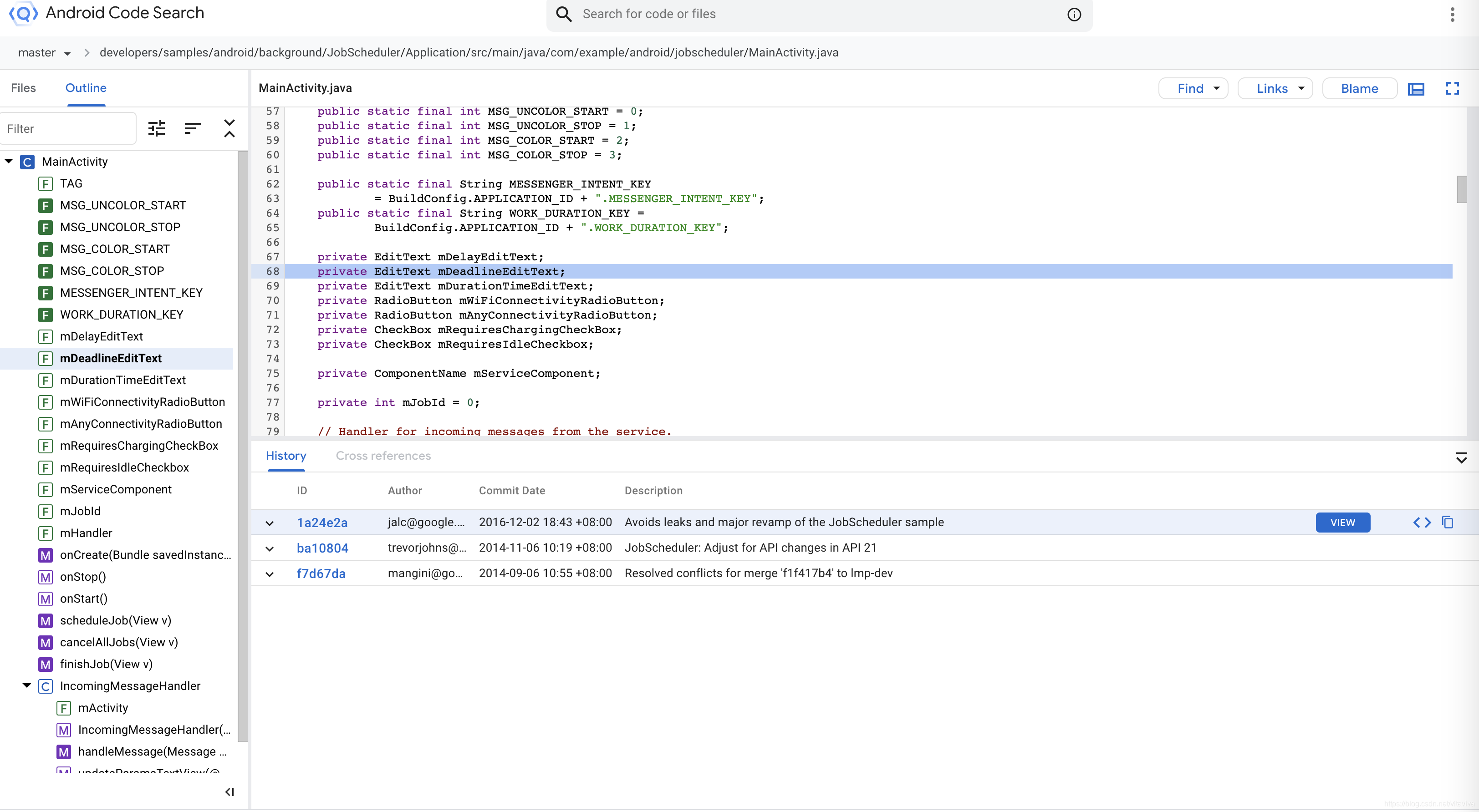Click the outline sort icon
This screenshot has height=812, width=1479.
click(x=192, y=128)
